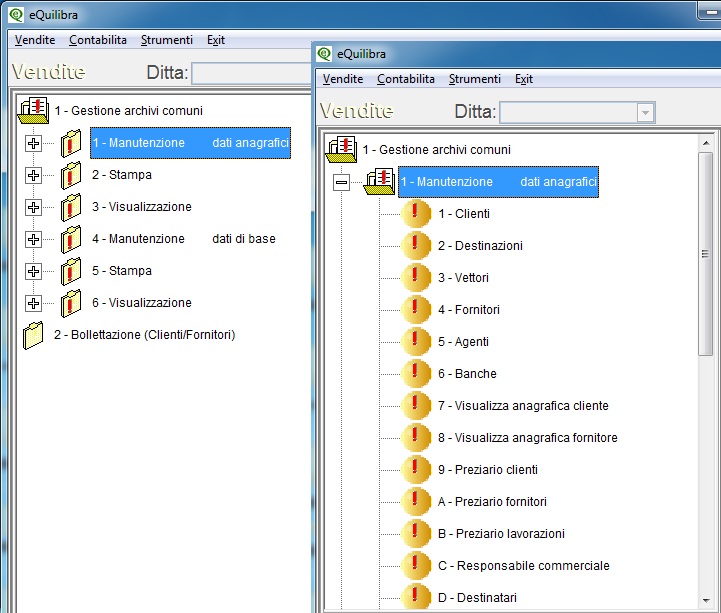721x613 pixels.
Task: Click scrollbar down arrow in front window tree
Action: click(x=706, y=601)
